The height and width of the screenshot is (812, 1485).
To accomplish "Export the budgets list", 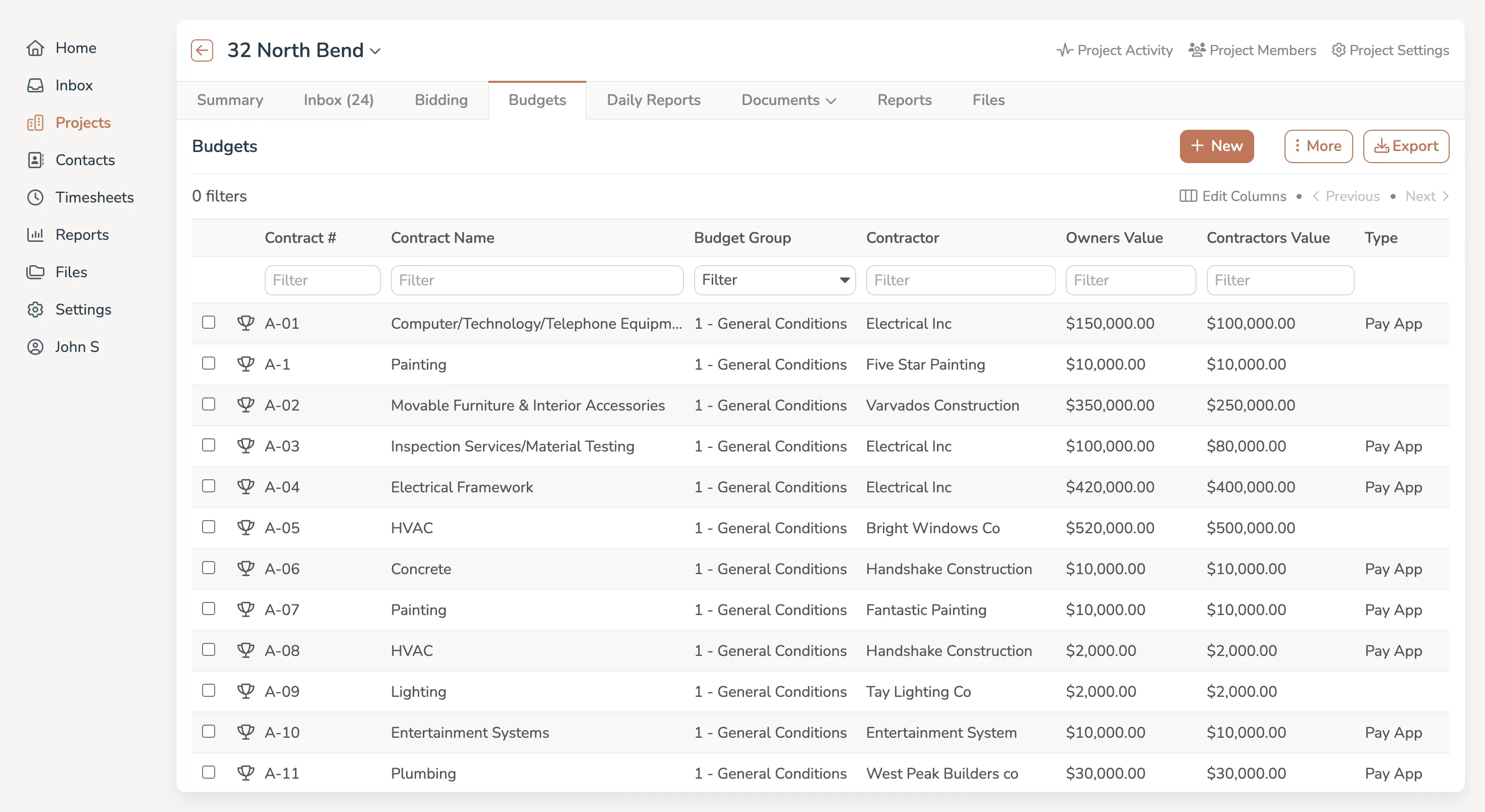I will tap(1406, 146).
